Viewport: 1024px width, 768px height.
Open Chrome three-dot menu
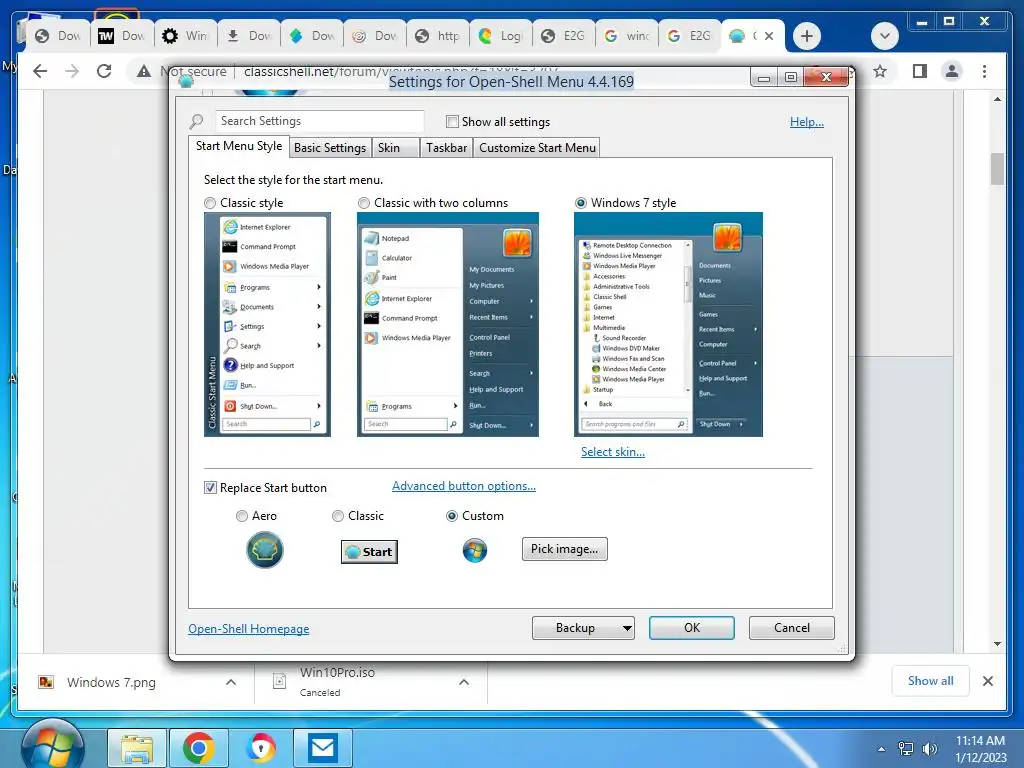tap(984, 71)
